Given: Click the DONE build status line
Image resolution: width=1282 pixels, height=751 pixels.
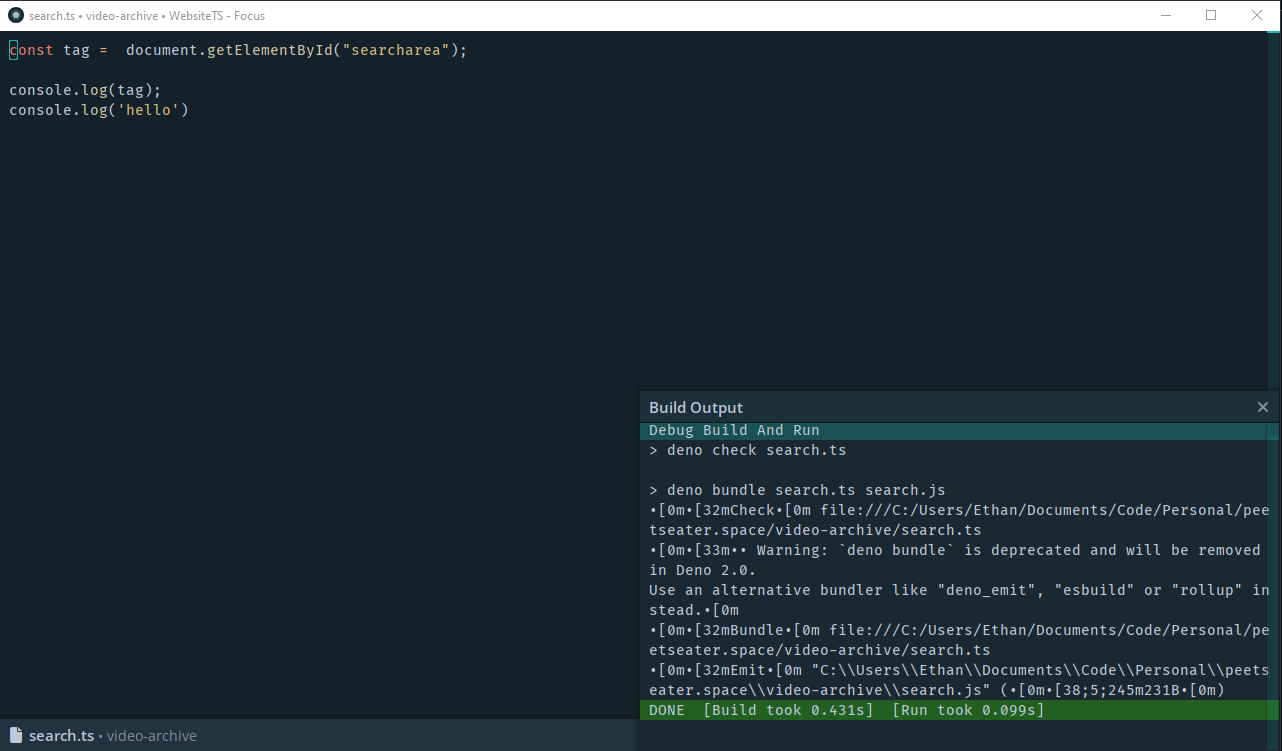Looking at the screenshot, I should click(x=959, y=710).
